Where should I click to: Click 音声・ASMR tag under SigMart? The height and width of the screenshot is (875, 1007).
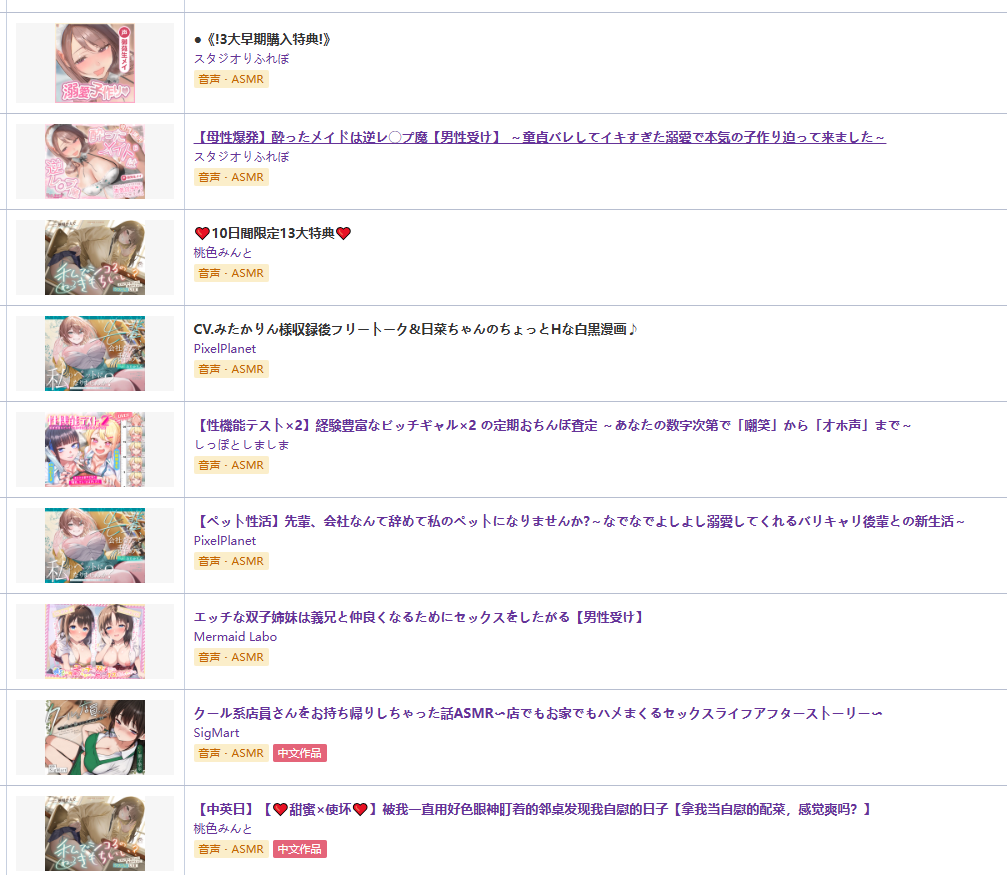pyautogui.click(x=231, y=753)
